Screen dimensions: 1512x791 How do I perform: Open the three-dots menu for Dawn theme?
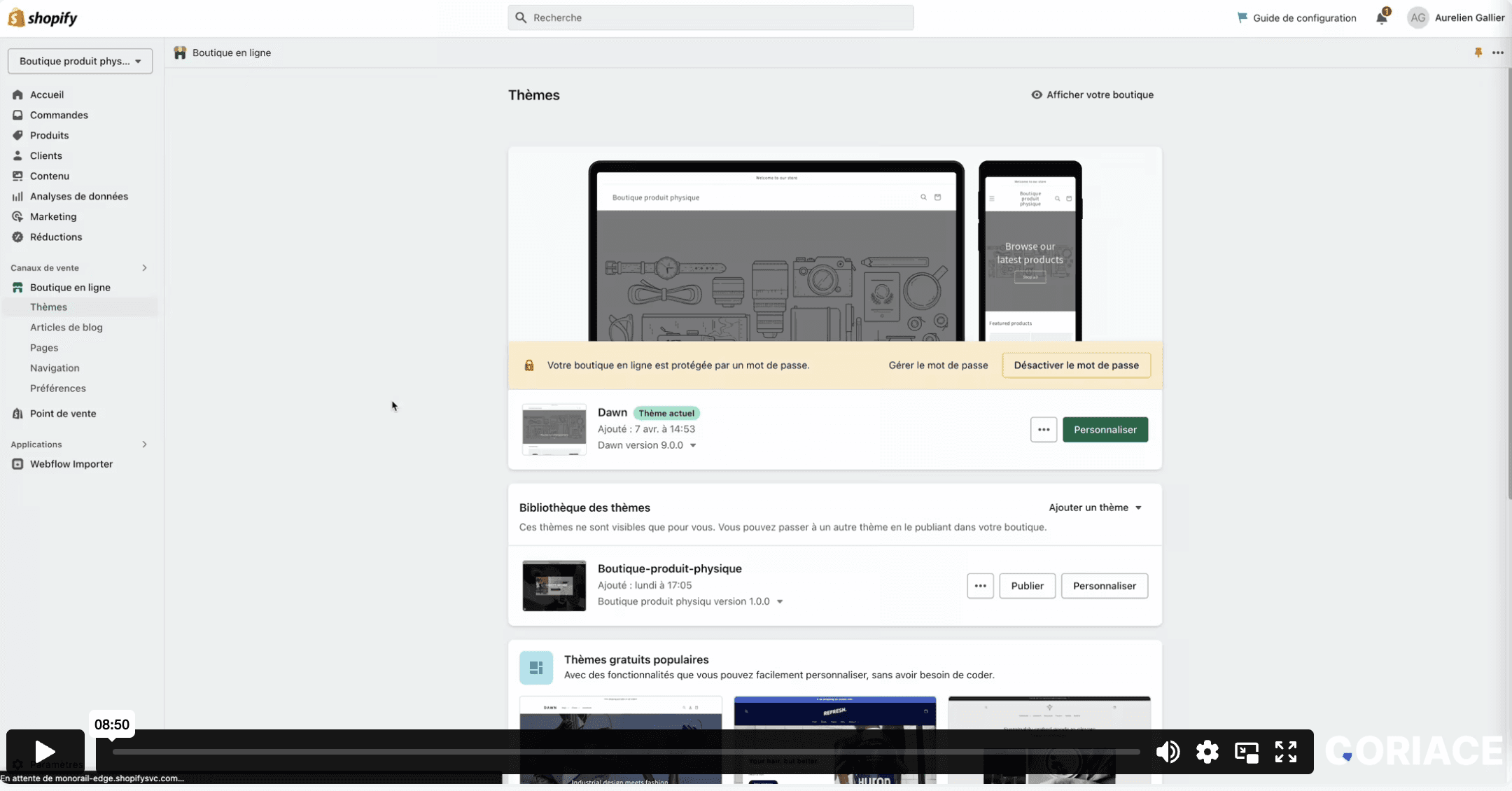(1043, 430)
